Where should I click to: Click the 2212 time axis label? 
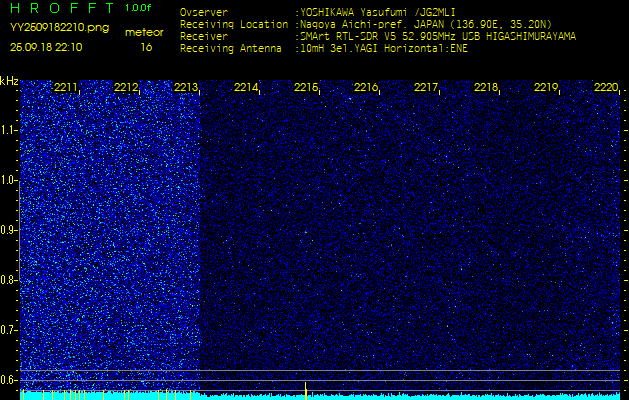click(x=126, y=87)
